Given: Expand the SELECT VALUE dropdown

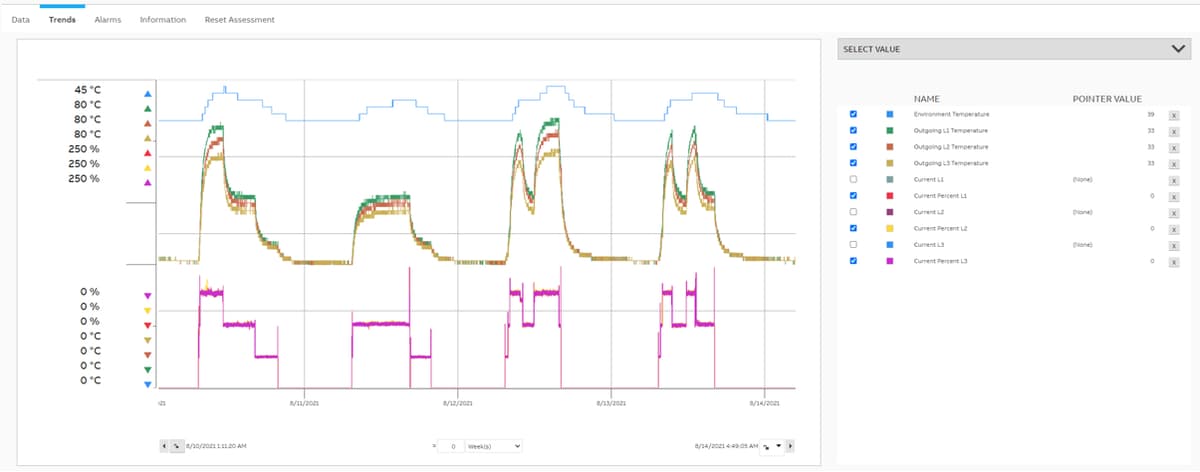Looking at the screenshot, I should pyautogui.click(x=1014, y=49).
